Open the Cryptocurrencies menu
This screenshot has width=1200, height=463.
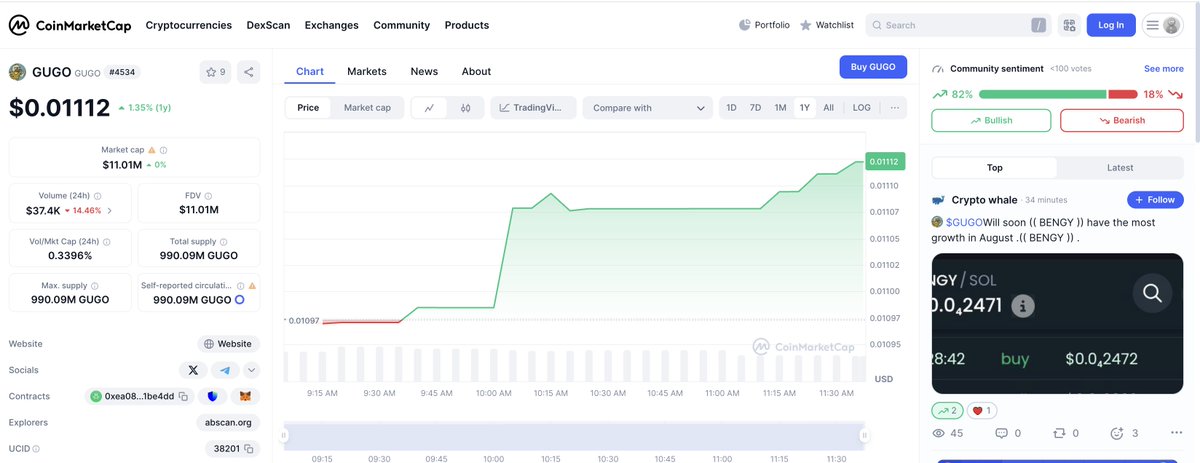(188, 25)
